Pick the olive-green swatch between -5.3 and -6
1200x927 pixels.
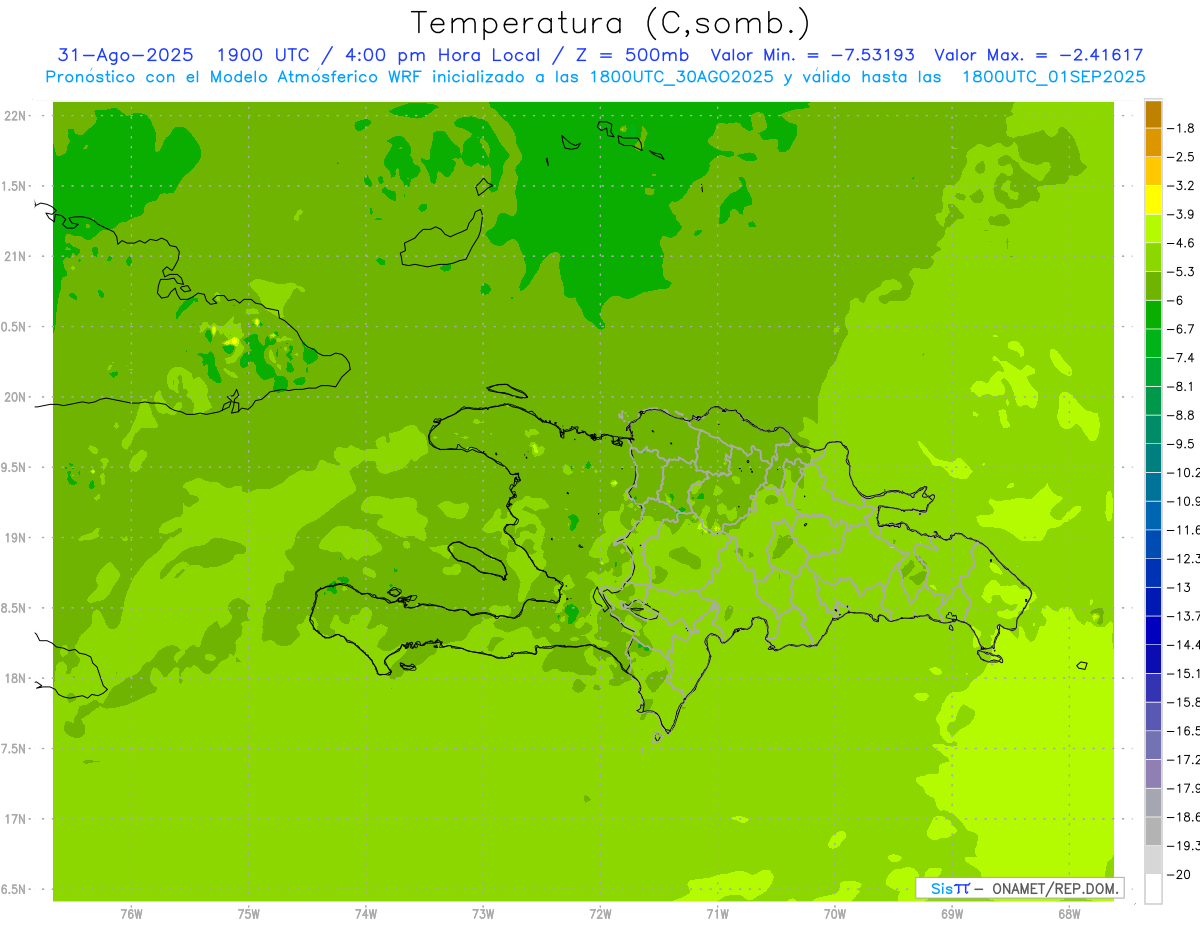pyautogui.click(x=1153, y=286)
